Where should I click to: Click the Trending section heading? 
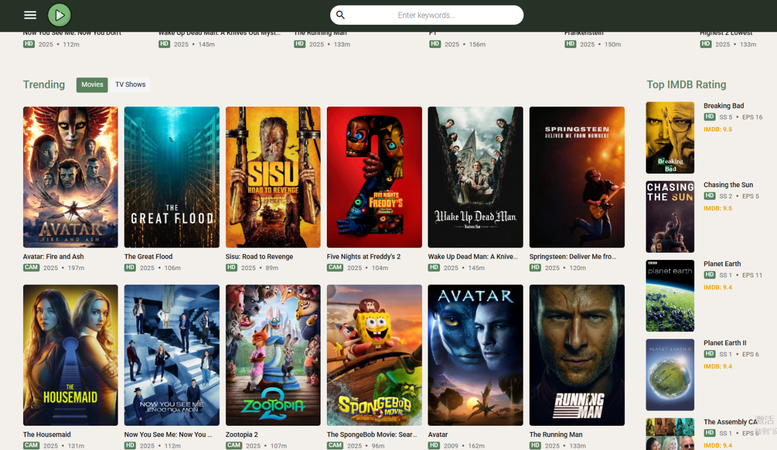coord(44,85)
